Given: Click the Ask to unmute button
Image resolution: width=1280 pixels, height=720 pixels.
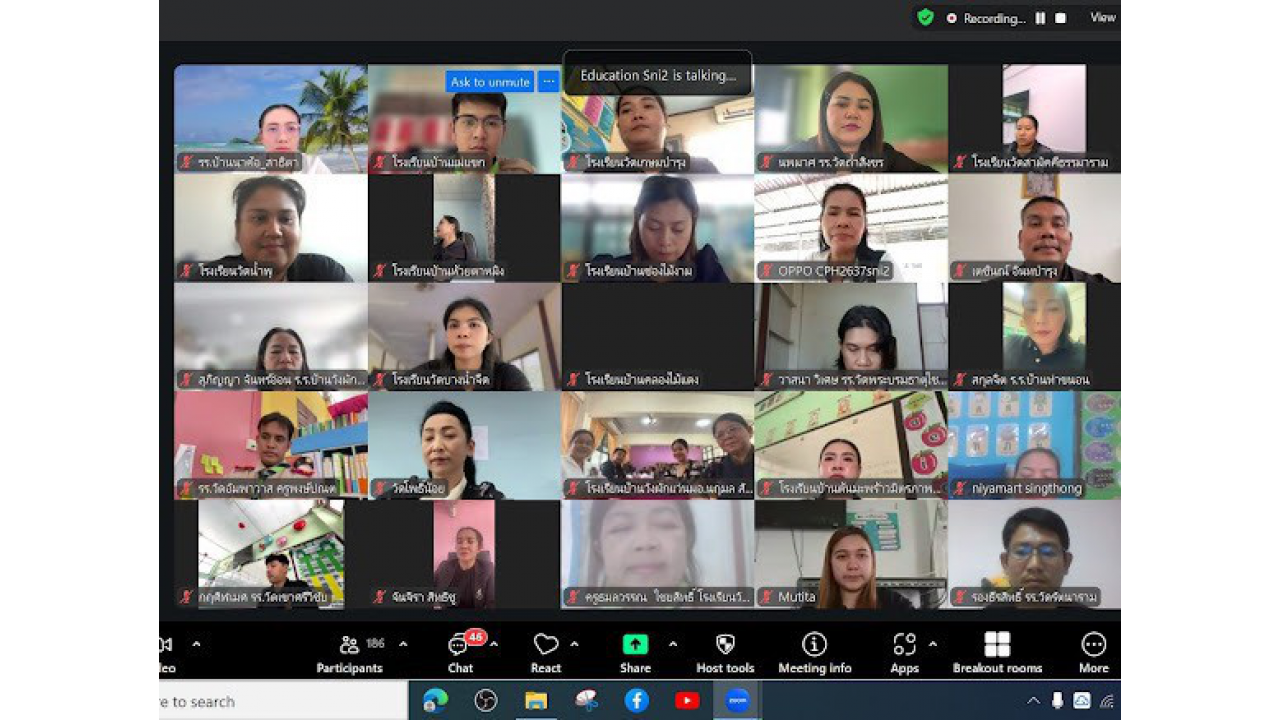Looking at the screenshot, I should coord(490,82).
